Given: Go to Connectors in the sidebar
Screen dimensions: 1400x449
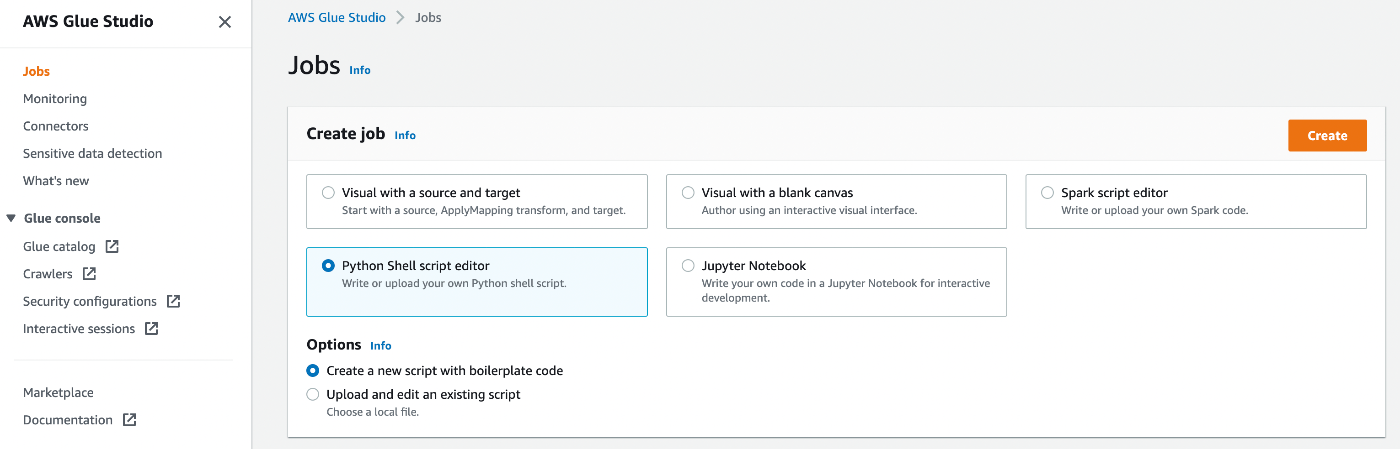Looking at the screenshot, I should tap(56, 126).
